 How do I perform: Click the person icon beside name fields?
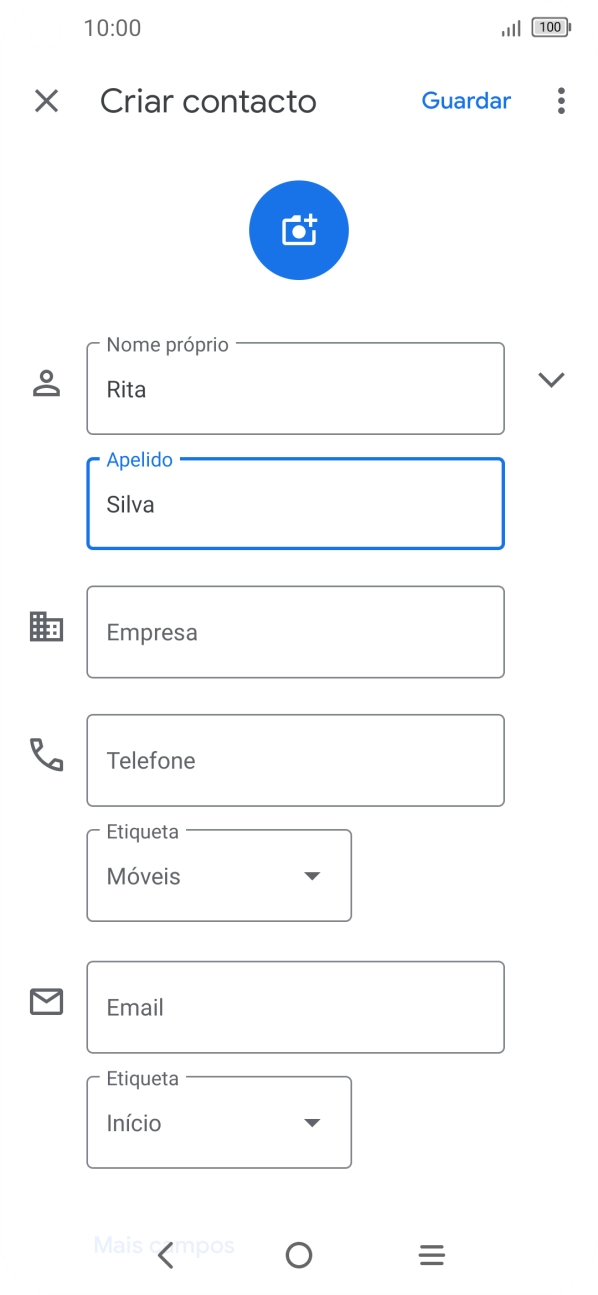tap(46, 380)
